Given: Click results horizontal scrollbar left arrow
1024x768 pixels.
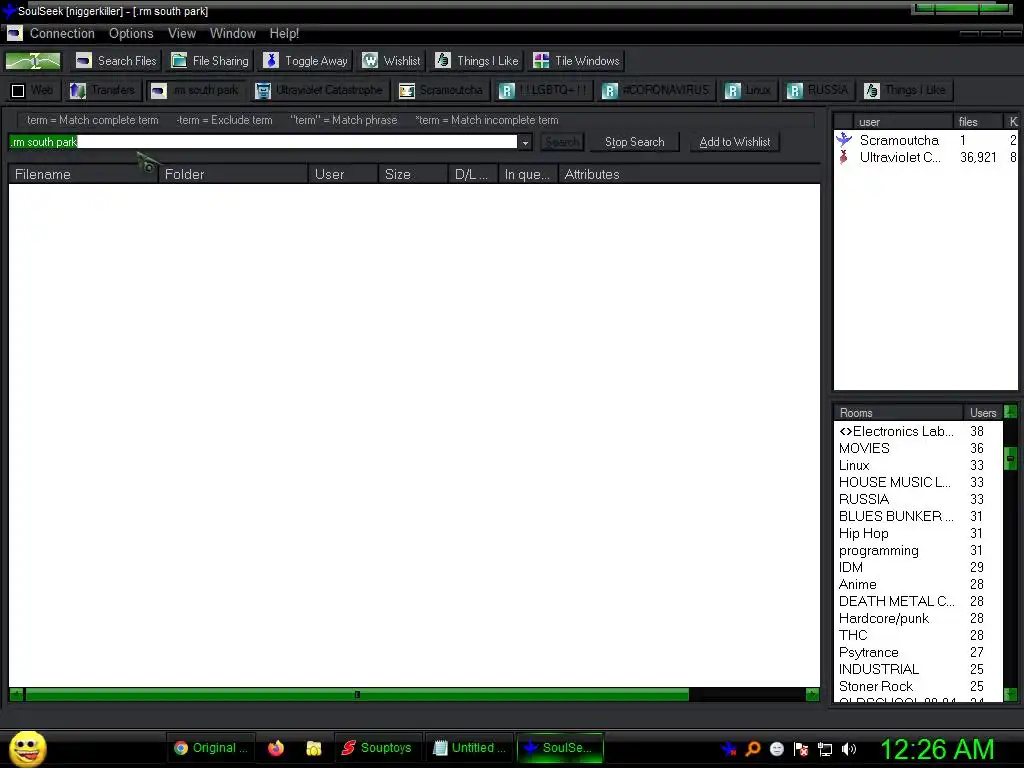Looking at the screenshot, I should coord(17,694).
